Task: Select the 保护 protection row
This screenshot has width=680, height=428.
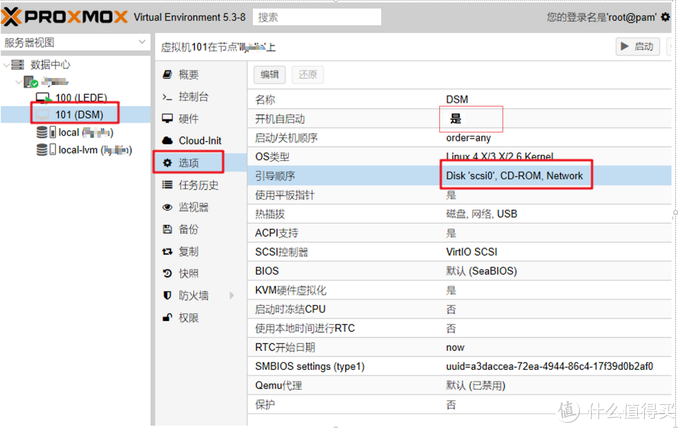Action: coord(459,405)
